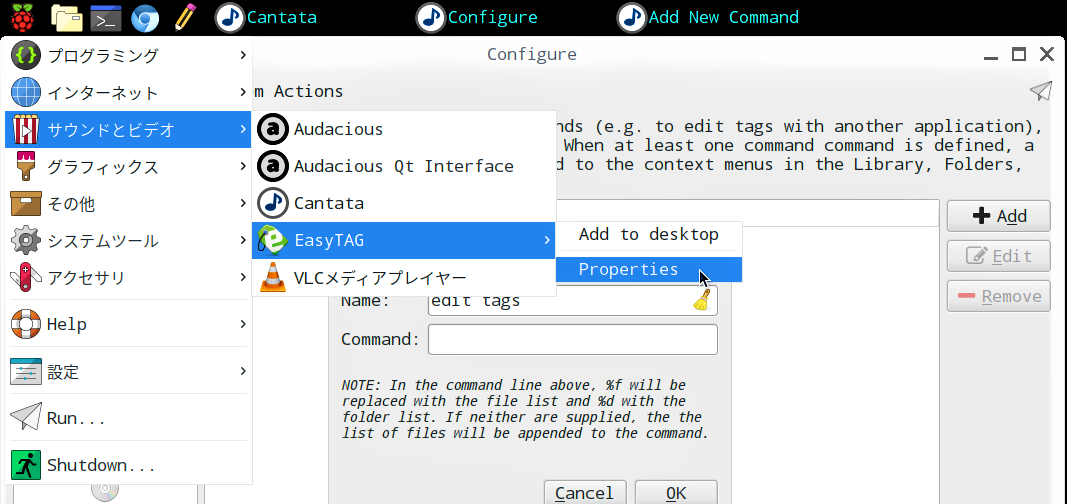Open the アクセサリ menu category
The height and width of the screenshot is (504, 1067).
pyautogui.click(x=128, y=277)
